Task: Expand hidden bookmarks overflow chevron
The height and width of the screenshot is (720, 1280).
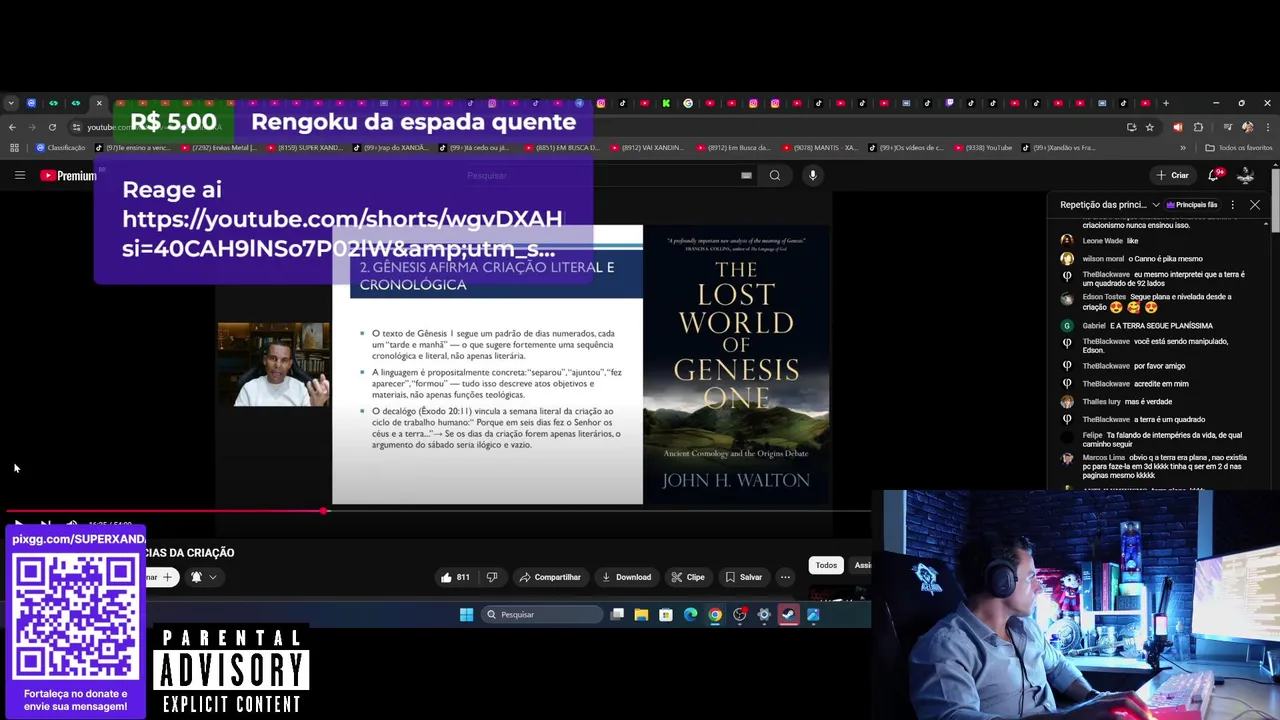Action: [x=1183, y=148]
